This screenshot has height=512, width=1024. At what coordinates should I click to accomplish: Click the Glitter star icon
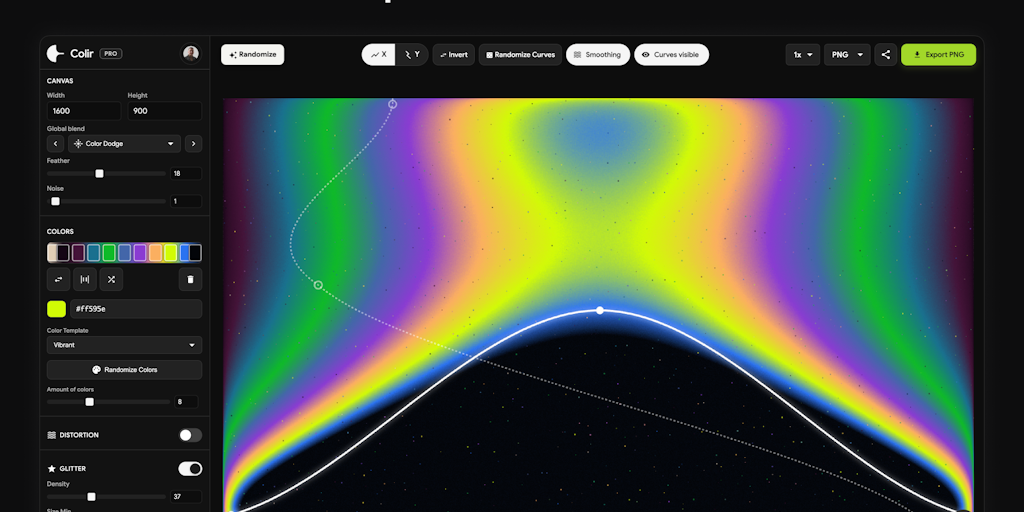pos(52,469)
